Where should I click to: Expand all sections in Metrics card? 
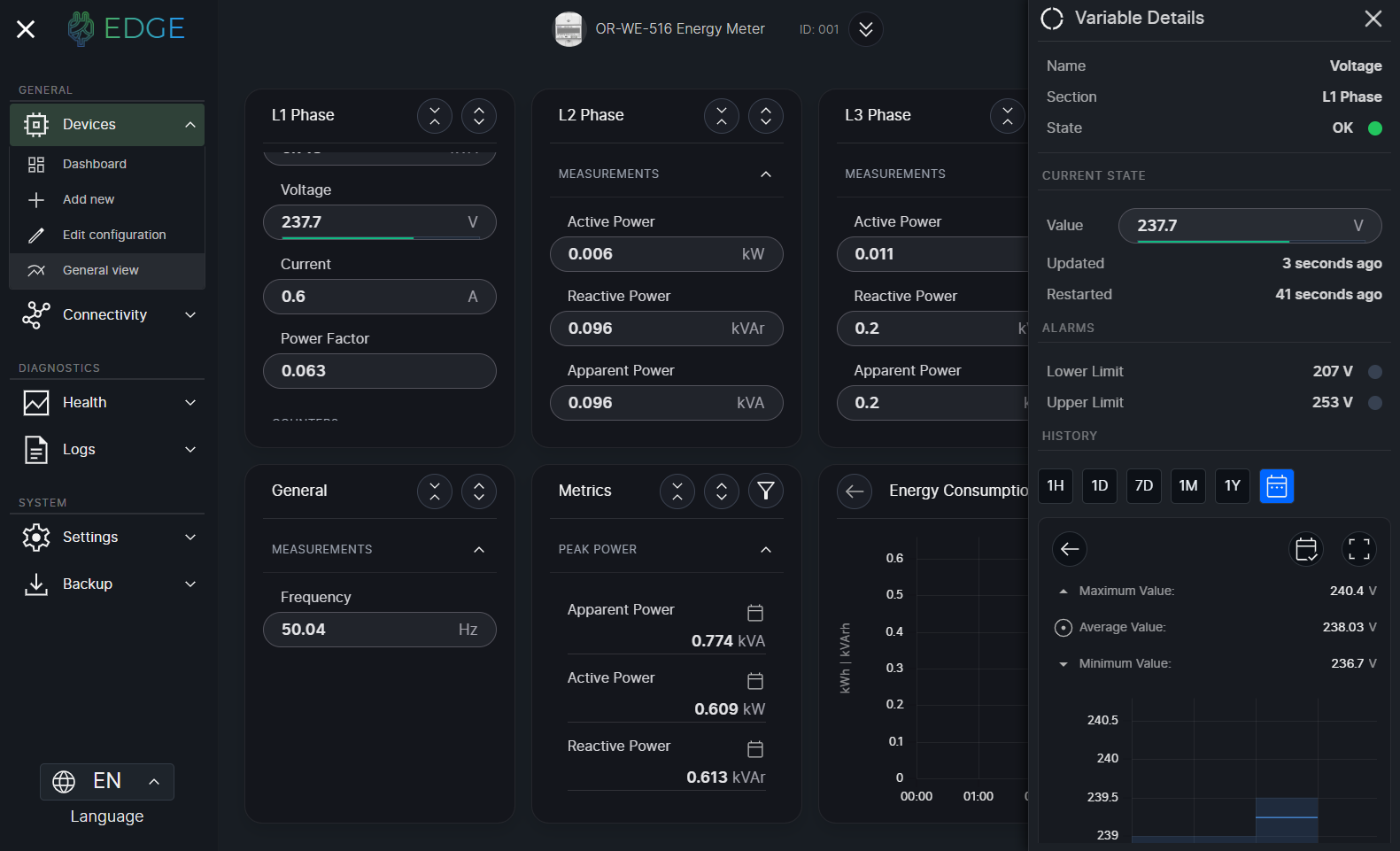pyautogui.click(x=722, y=491)
